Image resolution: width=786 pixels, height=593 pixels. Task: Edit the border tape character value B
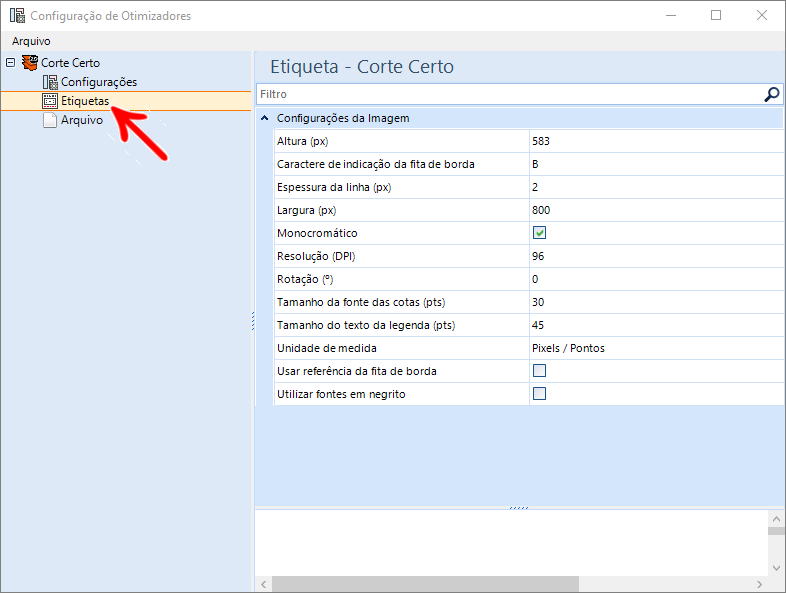(657, 164)
